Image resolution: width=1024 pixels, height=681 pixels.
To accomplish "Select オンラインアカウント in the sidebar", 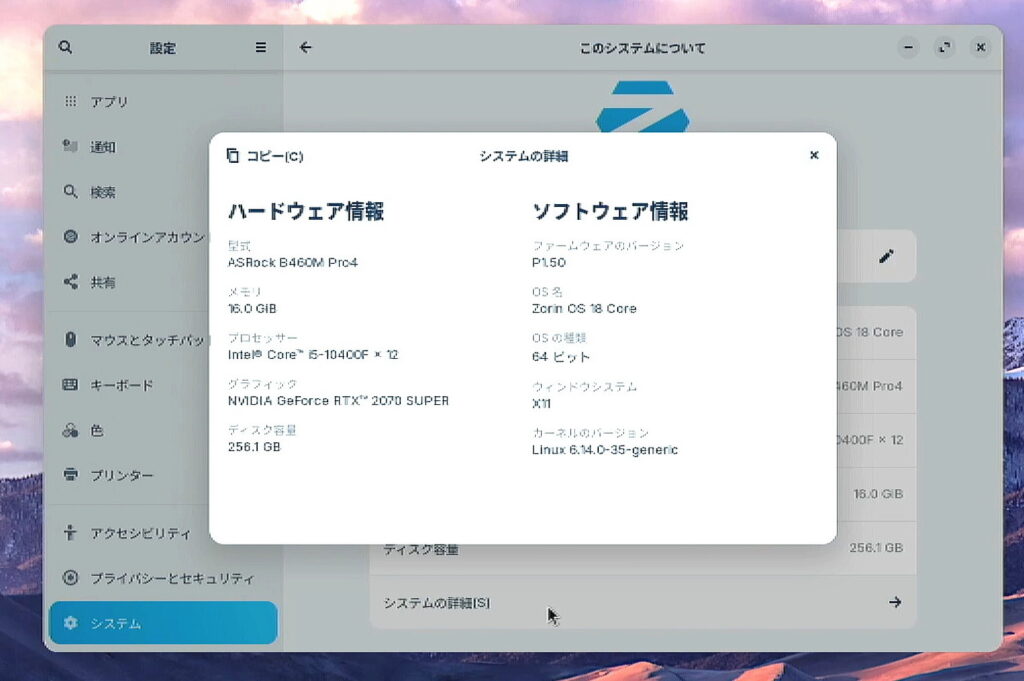I will 140,237.
